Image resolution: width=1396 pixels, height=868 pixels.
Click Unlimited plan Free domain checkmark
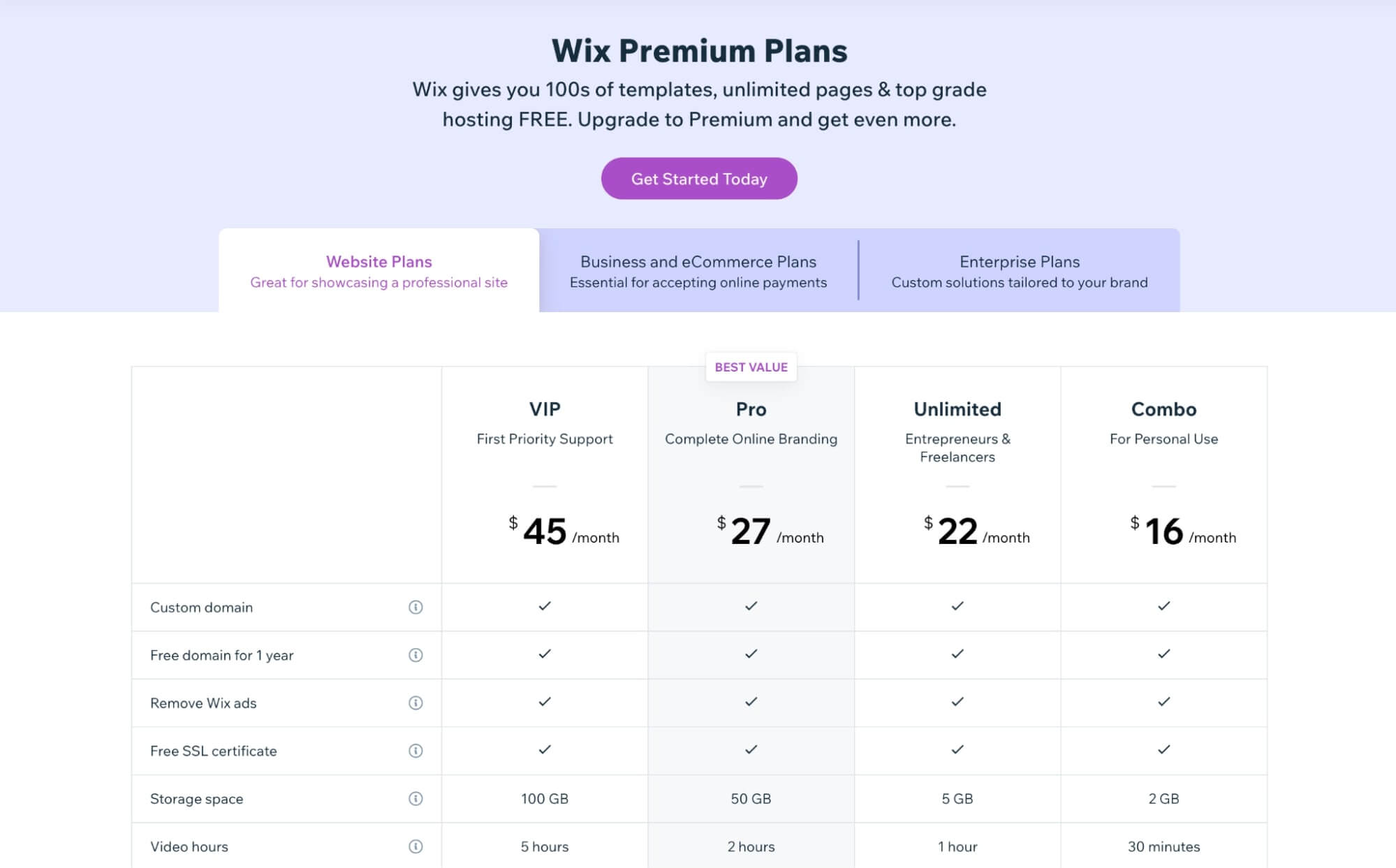click(x=957, y=654)
